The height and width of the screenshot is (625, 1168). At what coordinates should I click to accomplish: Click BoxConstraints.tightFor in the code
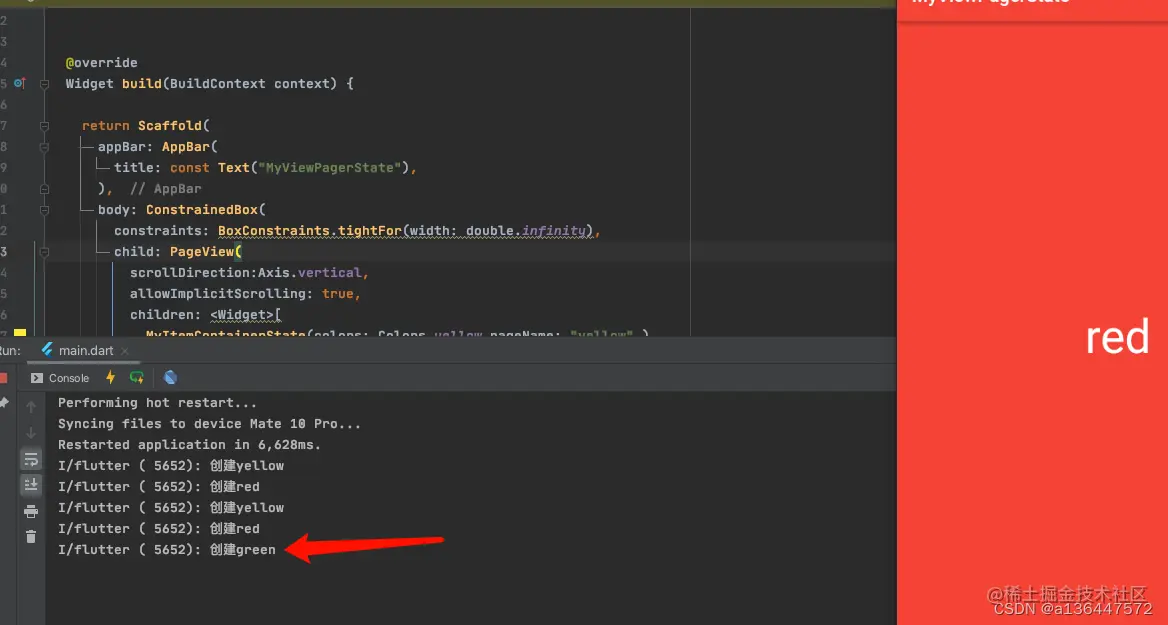pos(309,231)
